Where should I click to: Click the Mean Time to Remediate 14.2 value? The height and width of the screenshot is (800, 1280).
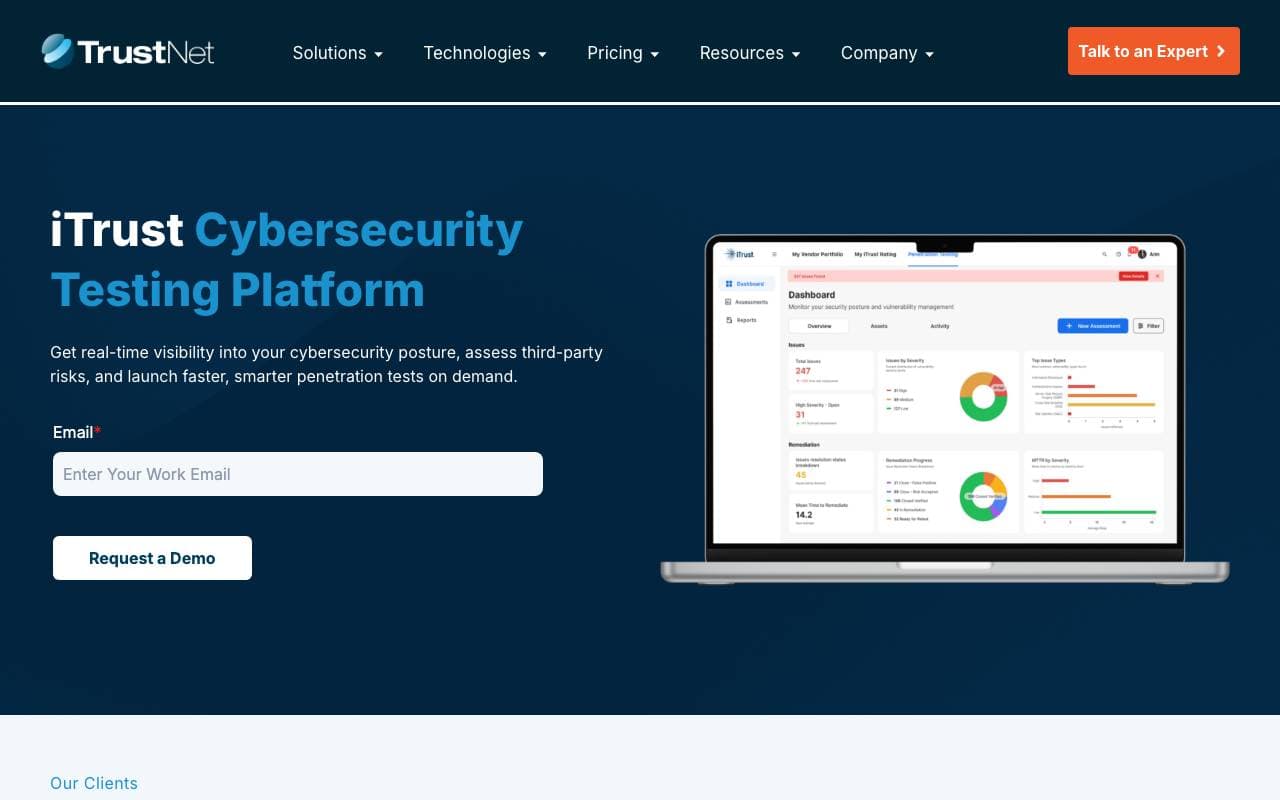(804, 515)
